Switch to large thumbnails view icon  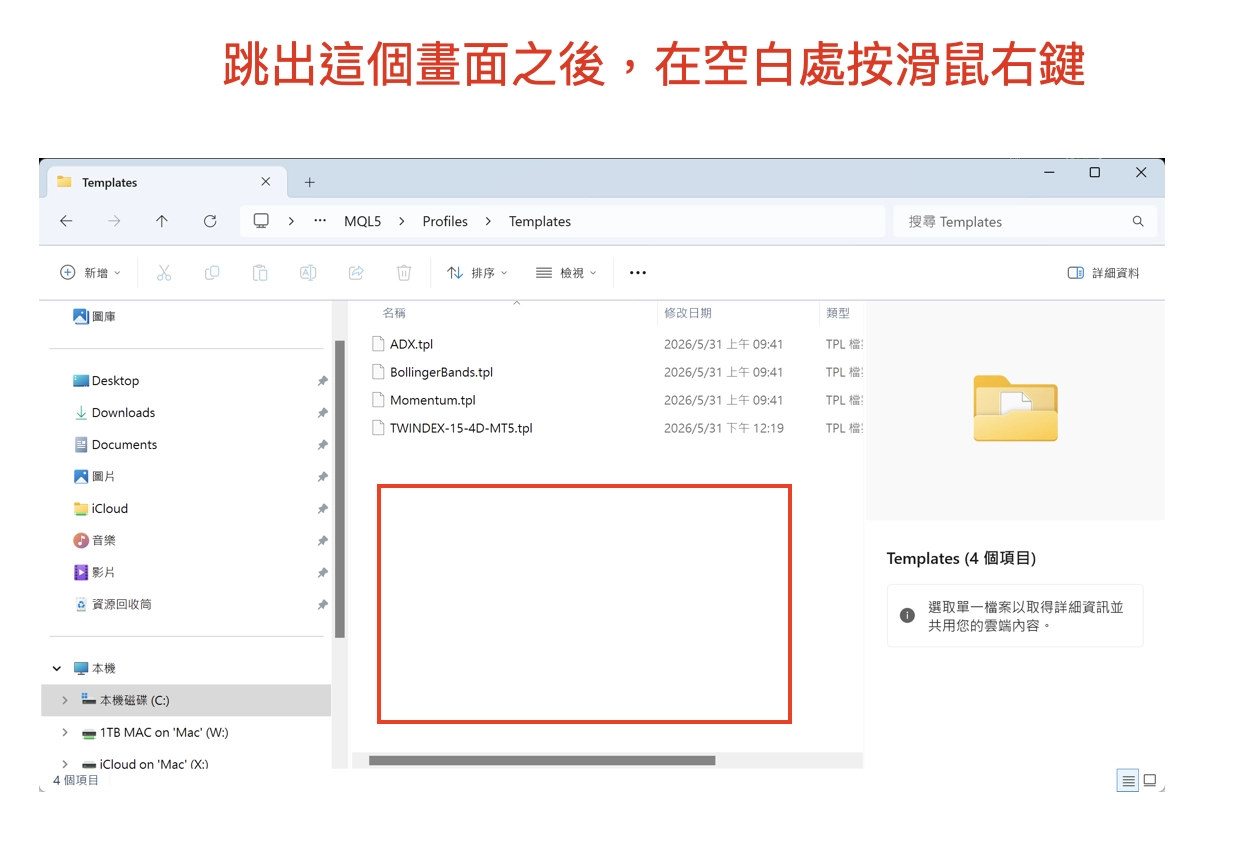(1150, 780)
